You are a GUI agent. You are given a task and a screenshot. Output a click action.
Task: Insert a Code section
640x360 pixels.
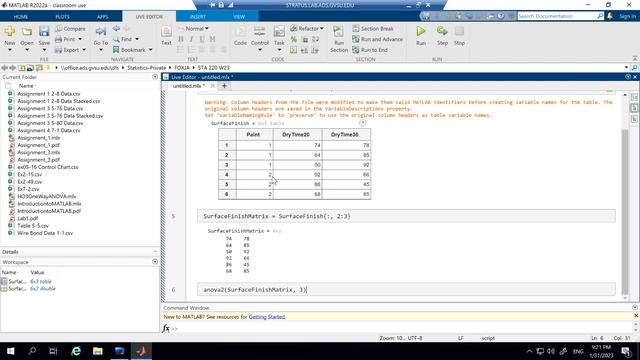(x=240, y=32)
